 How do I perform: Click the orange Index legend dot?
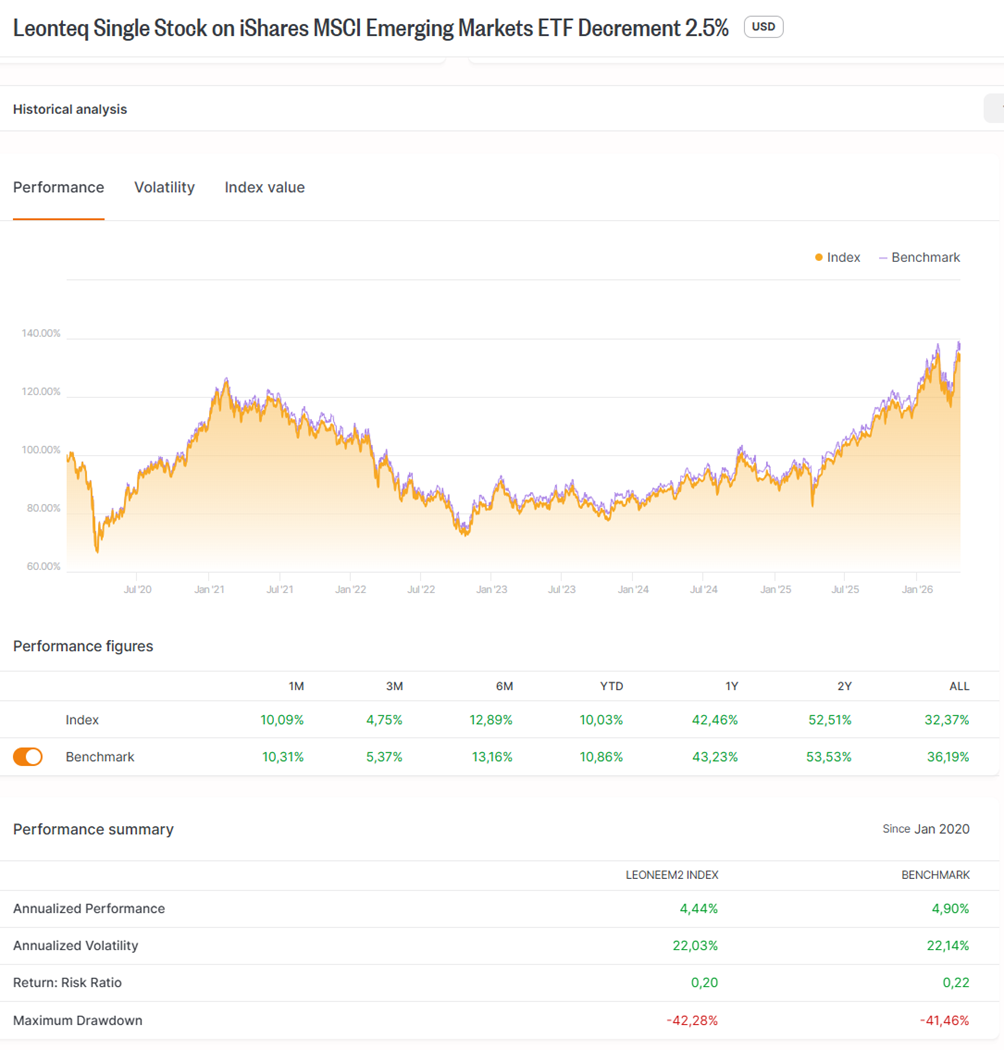(x=819, y=258)
